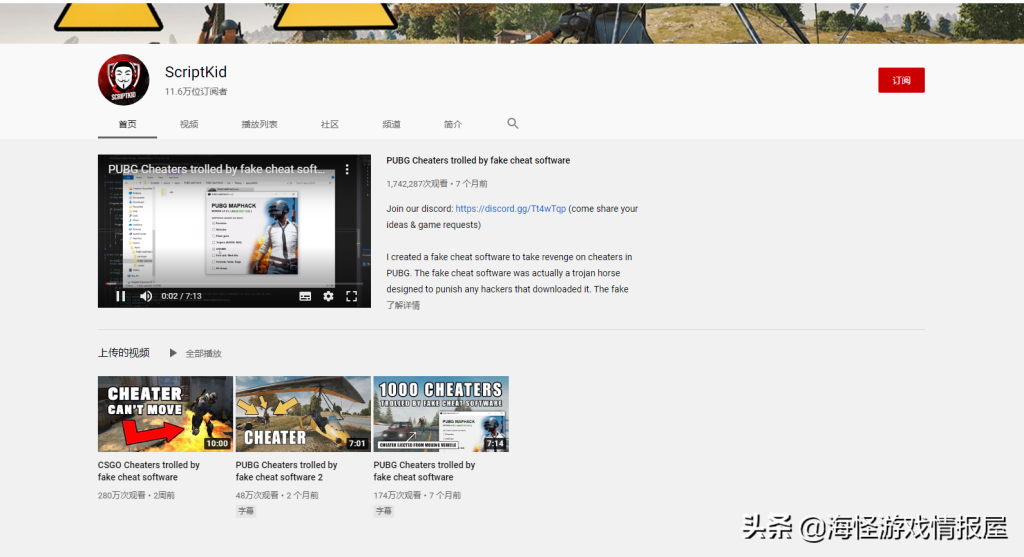The height and width of the screenshot is (557, 1024).
Task: Open 1000 Cheaters thumbnail 7:14
Action: (x=441, y=414)
